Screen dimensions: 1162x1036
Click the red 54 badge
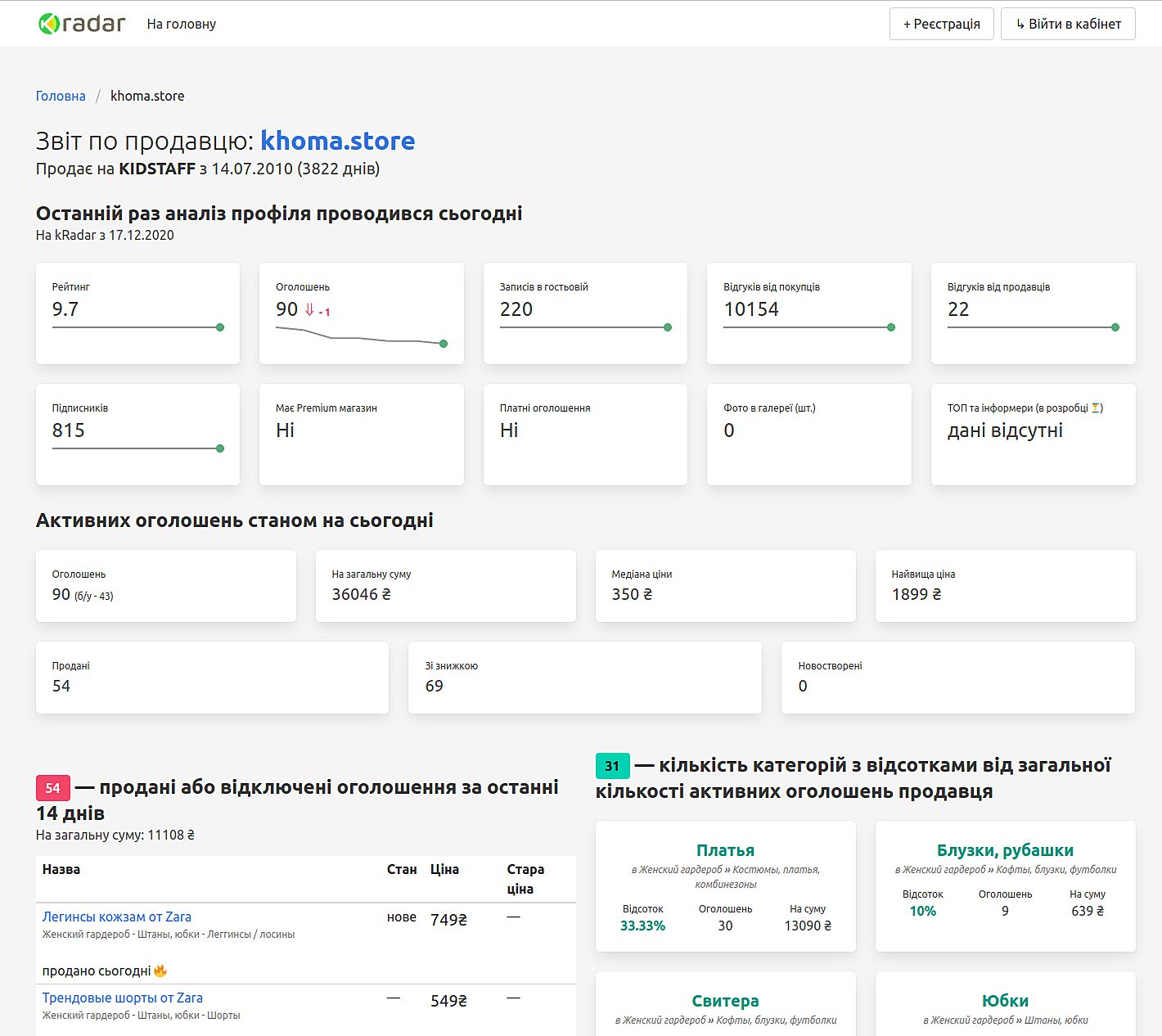tap(52, 788)
